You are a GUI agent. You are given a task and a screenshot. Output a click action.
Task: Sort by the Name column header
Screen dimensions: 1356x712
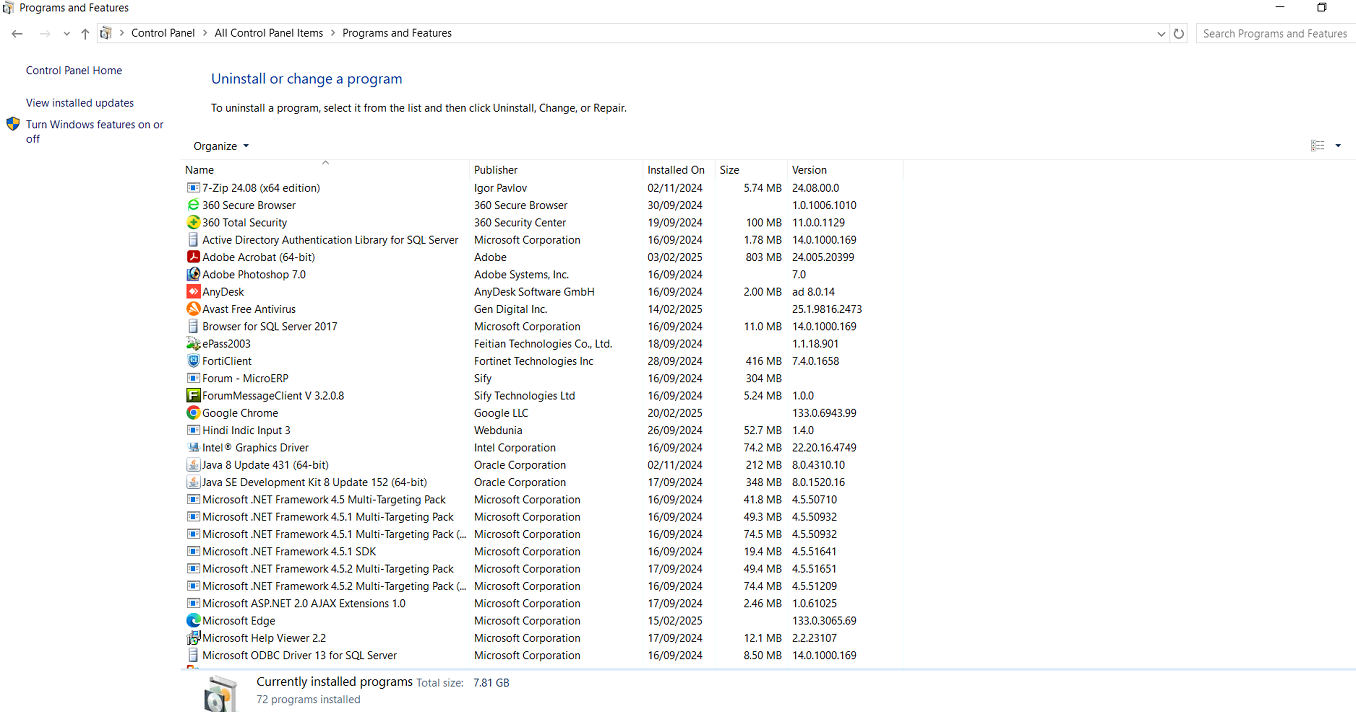[325, 170]
